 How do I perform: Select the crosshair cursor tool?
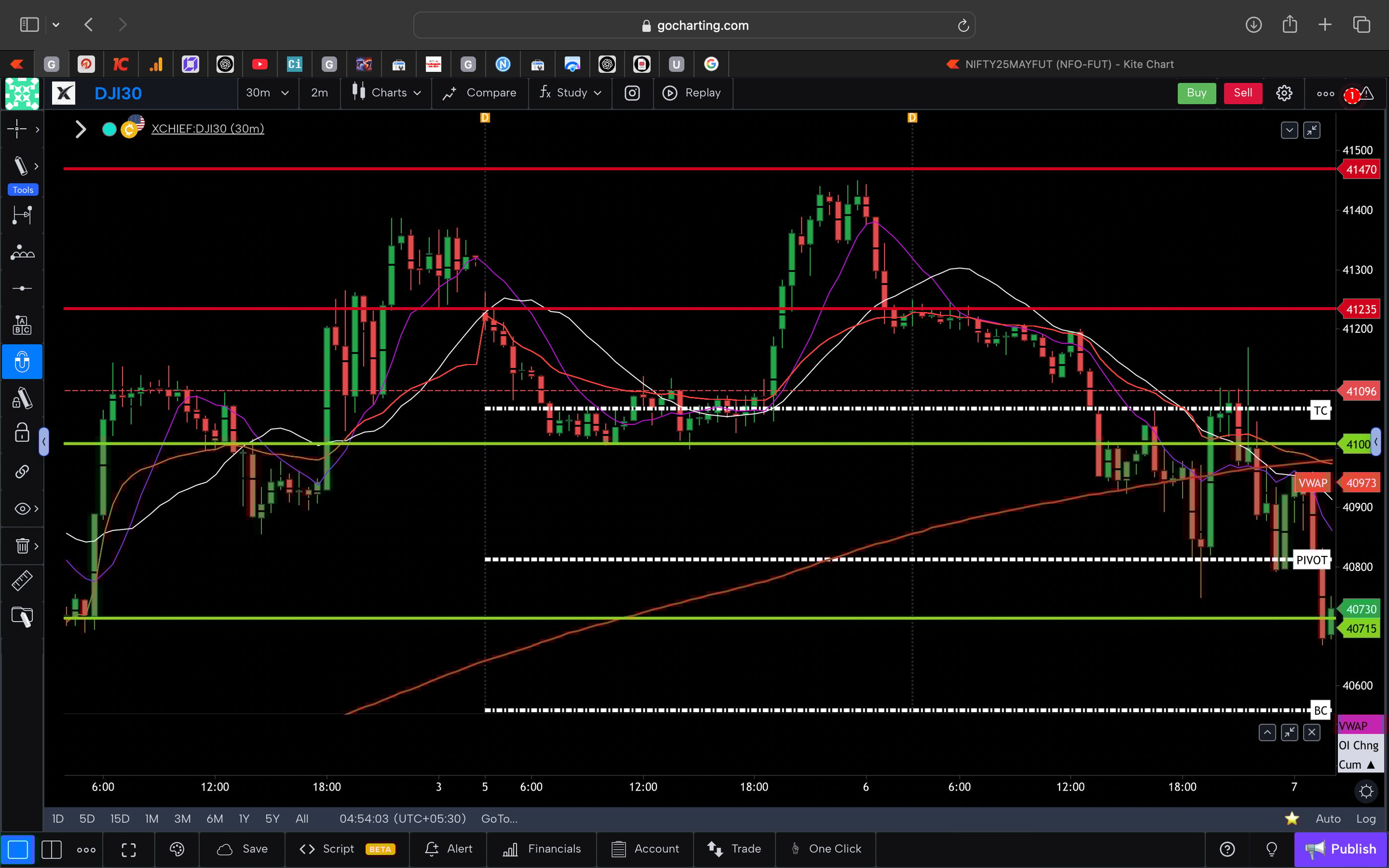(x=17, y=129)
